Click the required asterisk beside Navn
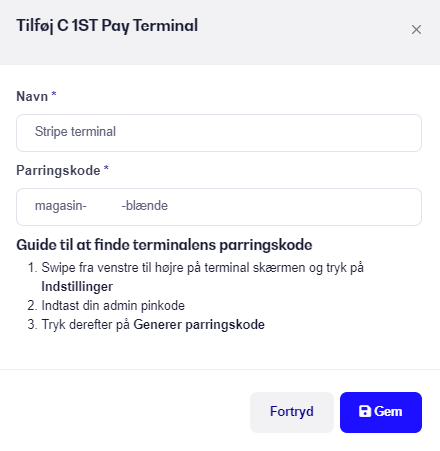440x451 pixels. [54, 95]
